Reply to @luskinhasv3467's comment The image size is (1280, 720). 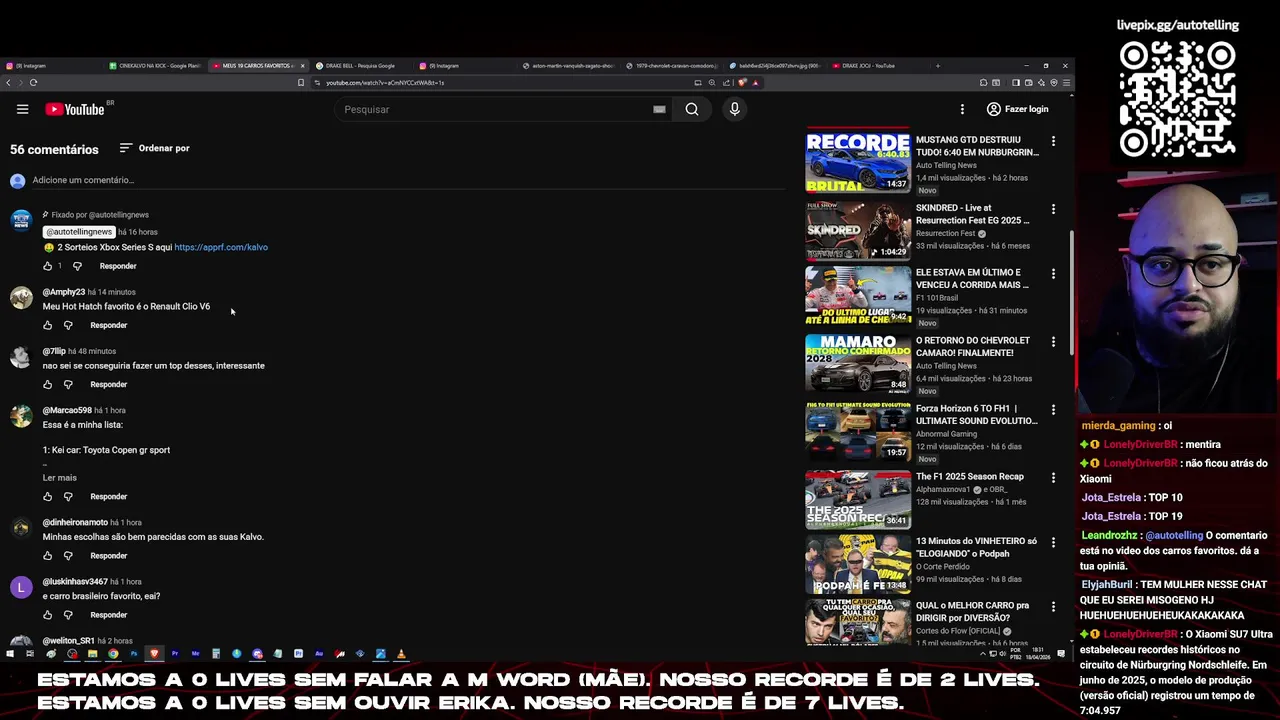109,614
